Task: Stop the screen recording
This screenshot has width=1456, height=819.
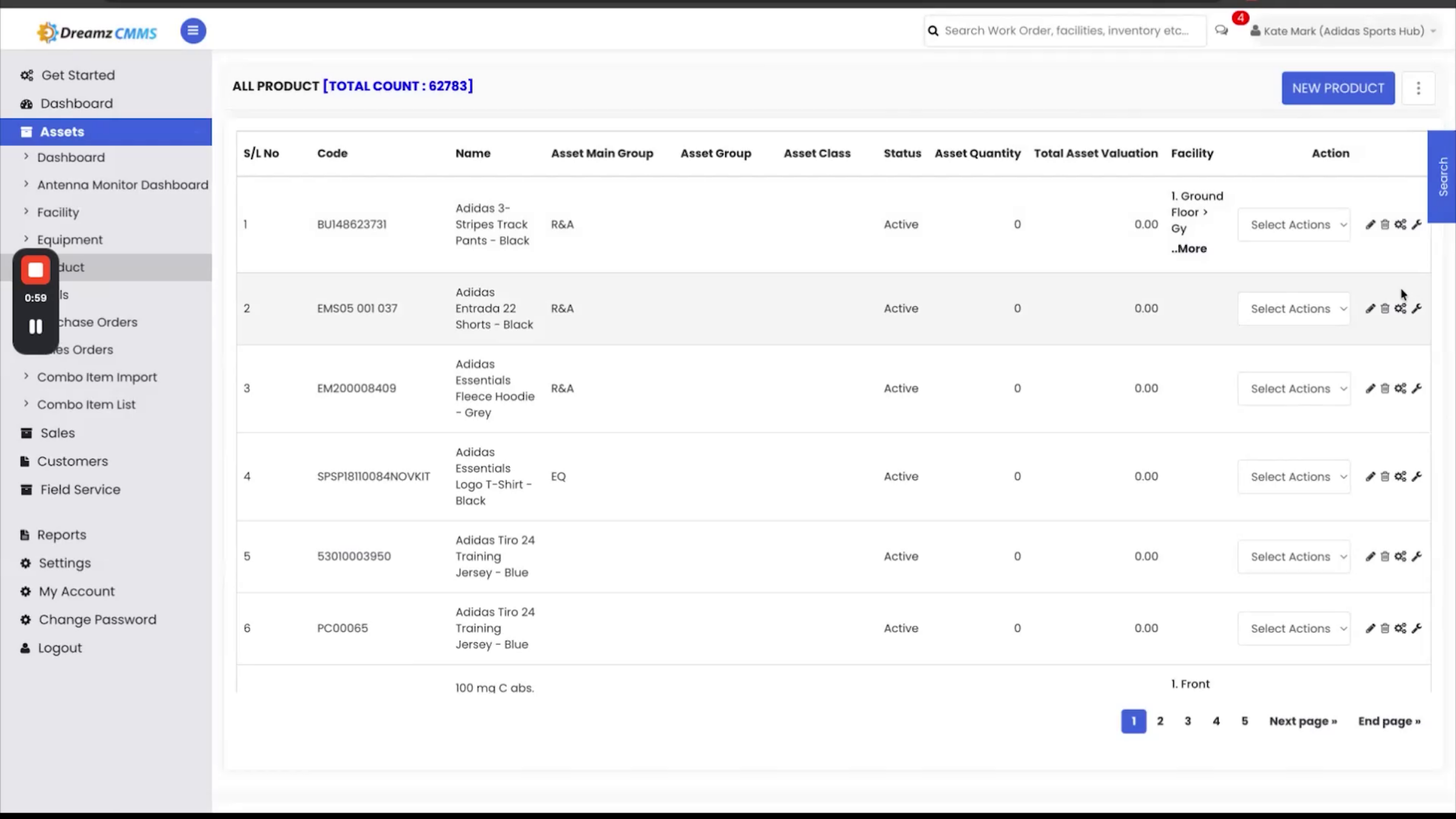Action: [36, 270]
